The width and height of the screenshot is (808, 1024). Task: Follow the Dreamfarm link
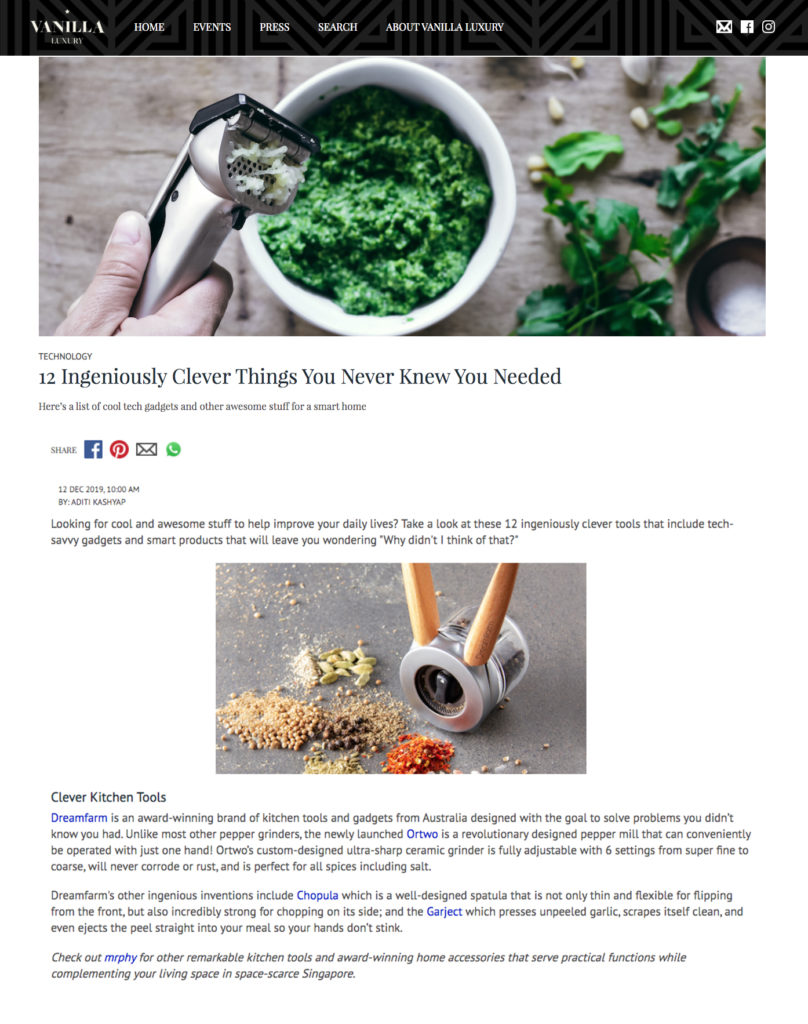79,818
